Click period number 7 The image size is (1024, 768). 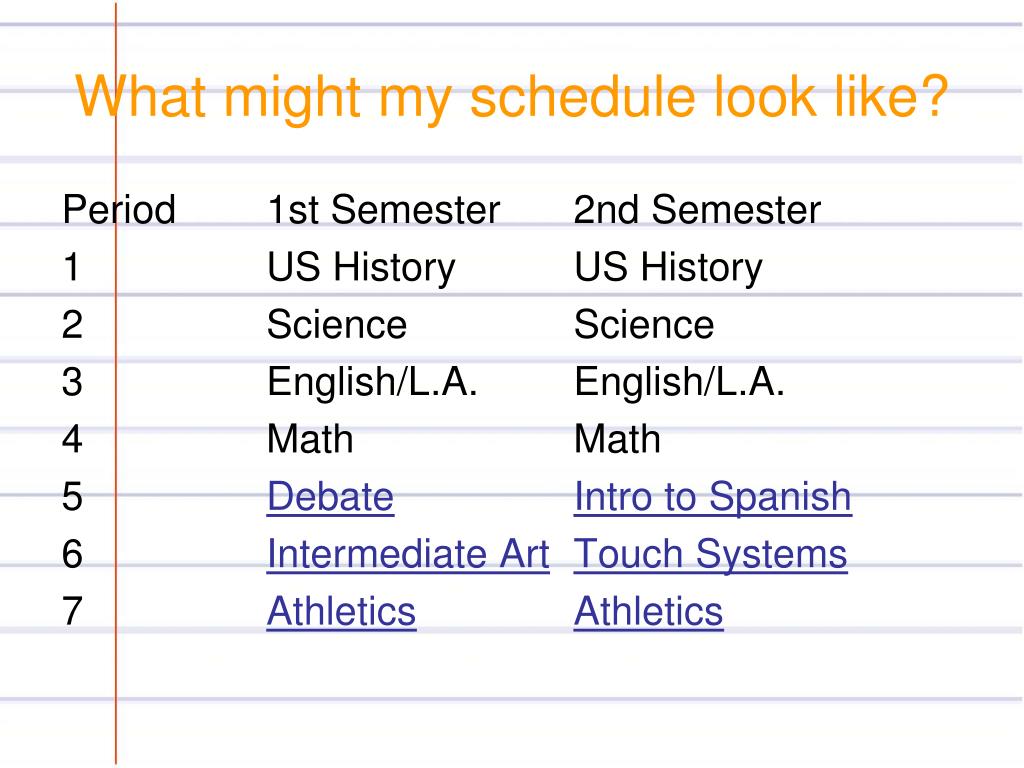[72, 612]
